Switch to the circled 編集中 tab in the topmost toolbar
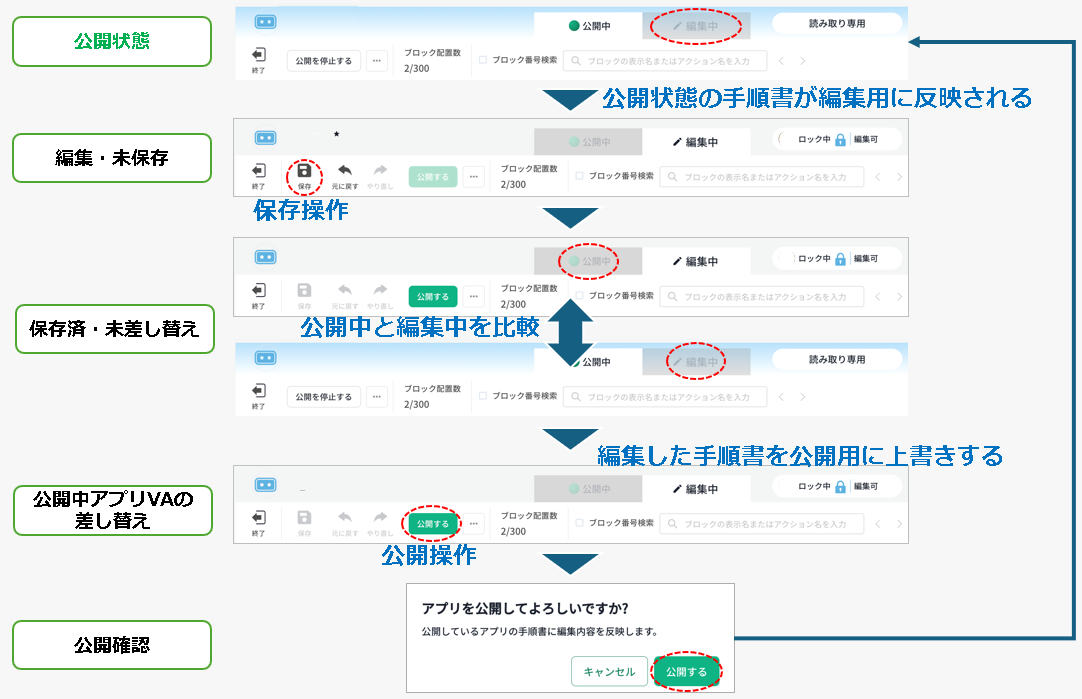The width and height of the screenshot is (1082, 699). coord(697,26)
